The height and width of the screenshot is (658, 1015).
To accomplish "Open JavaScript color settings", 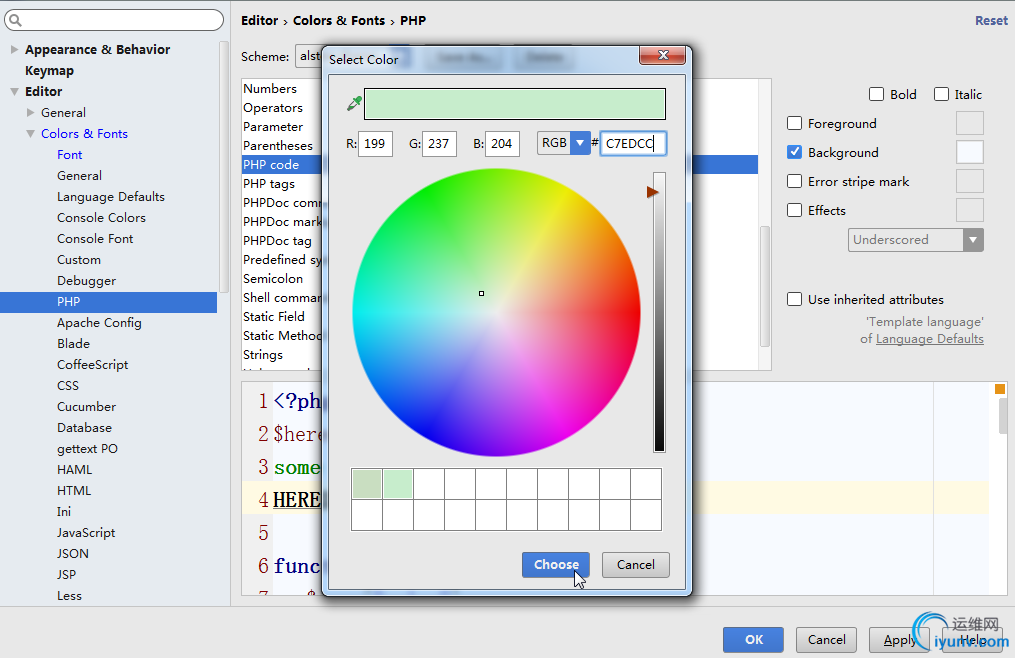I will click(86, 532).
